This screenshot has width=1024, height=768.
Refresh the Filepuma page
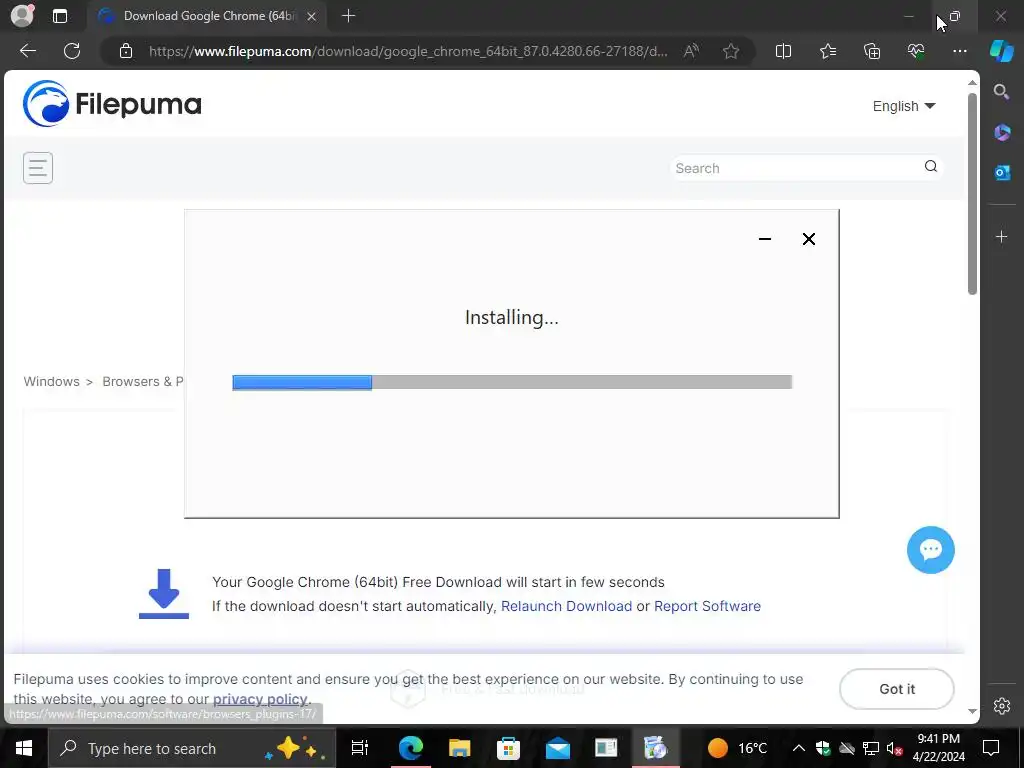point(72,51)
